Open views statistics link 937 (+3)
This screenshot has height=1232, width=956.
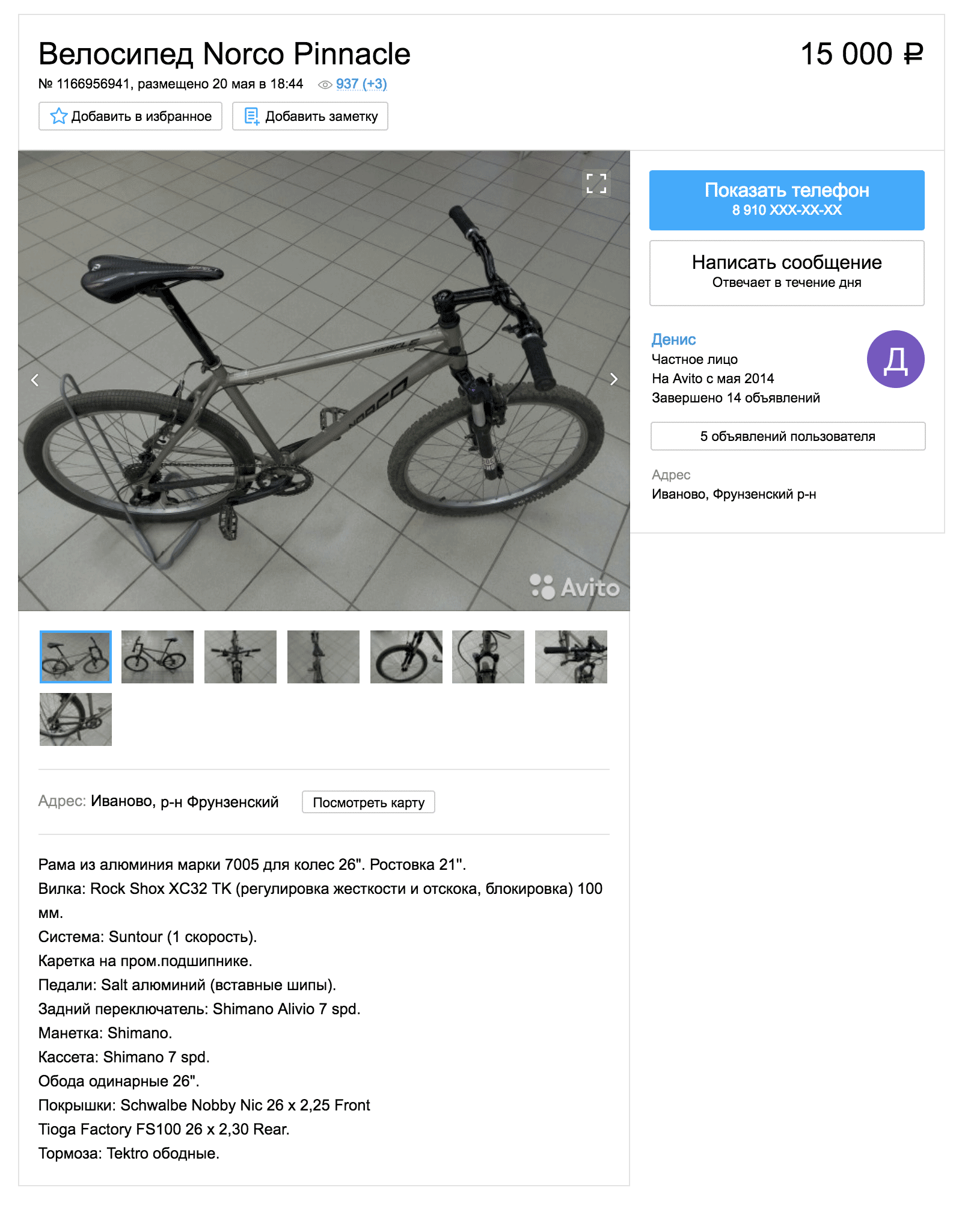point(361,84)
